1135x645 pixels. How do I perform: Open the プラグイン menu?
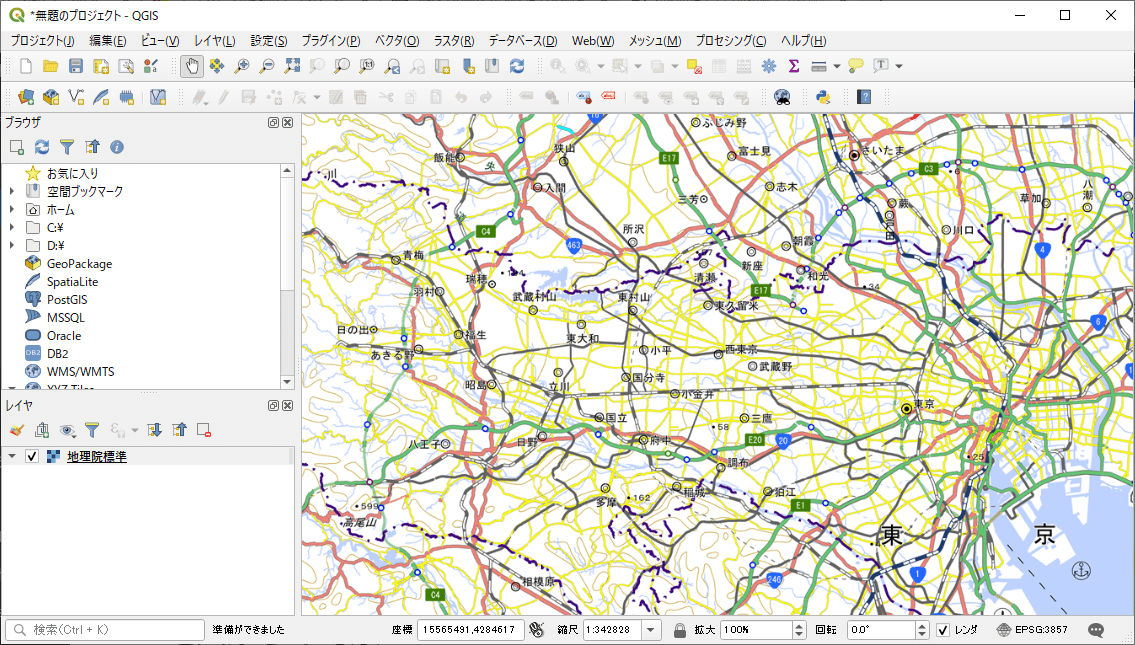click(x=331, y=41)
